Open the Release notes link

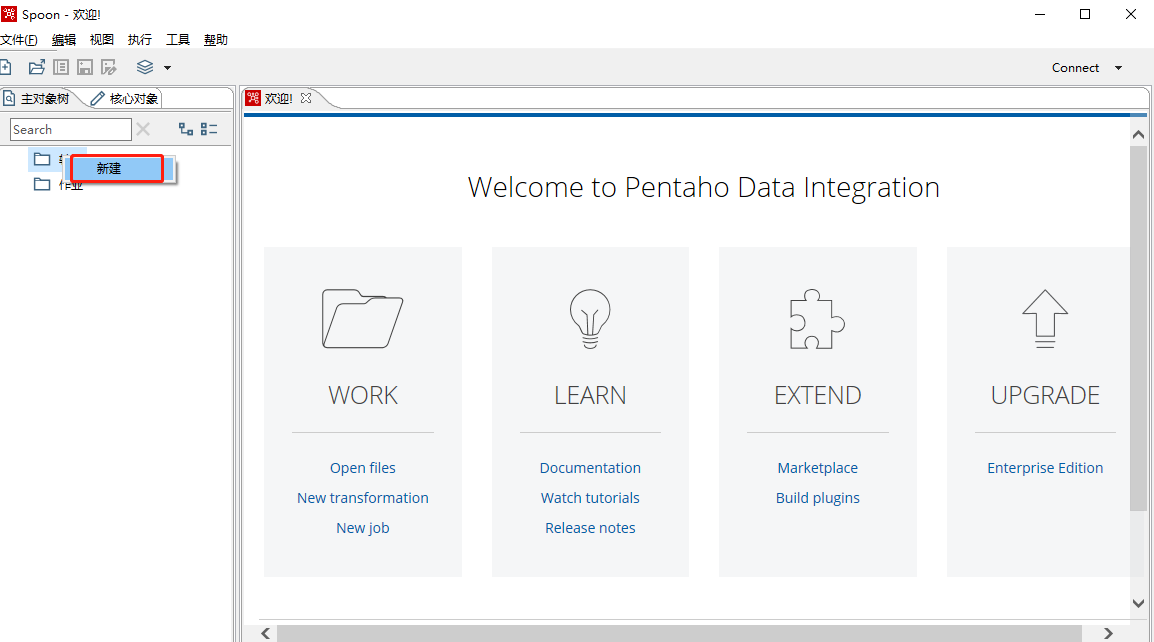pos(590,529)
